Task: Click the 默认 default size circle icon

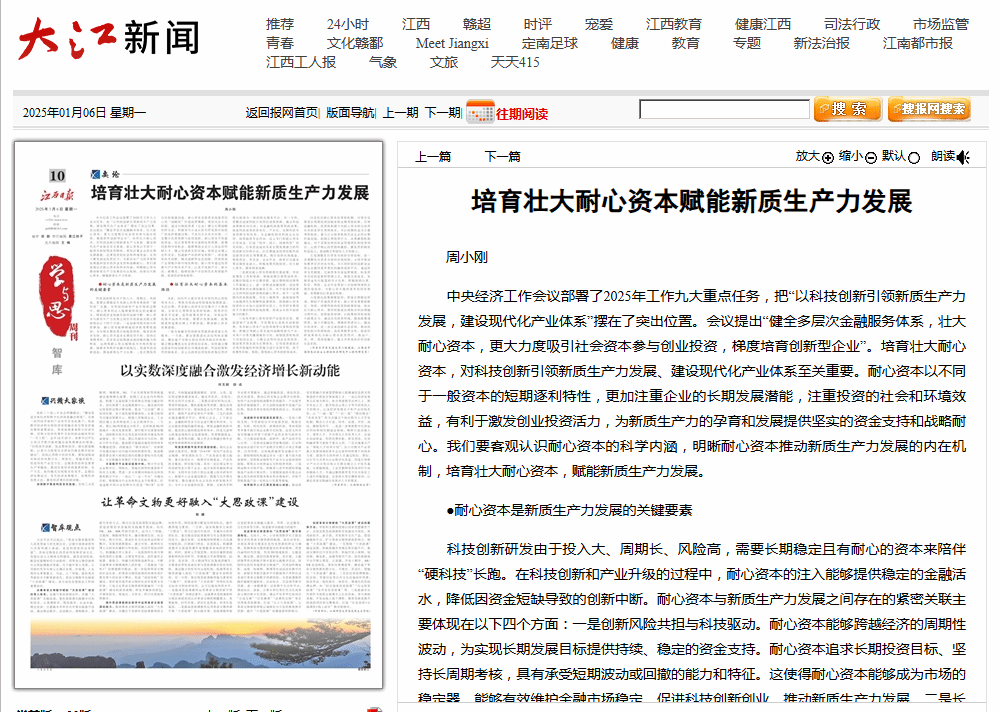Action: [914, 157]
